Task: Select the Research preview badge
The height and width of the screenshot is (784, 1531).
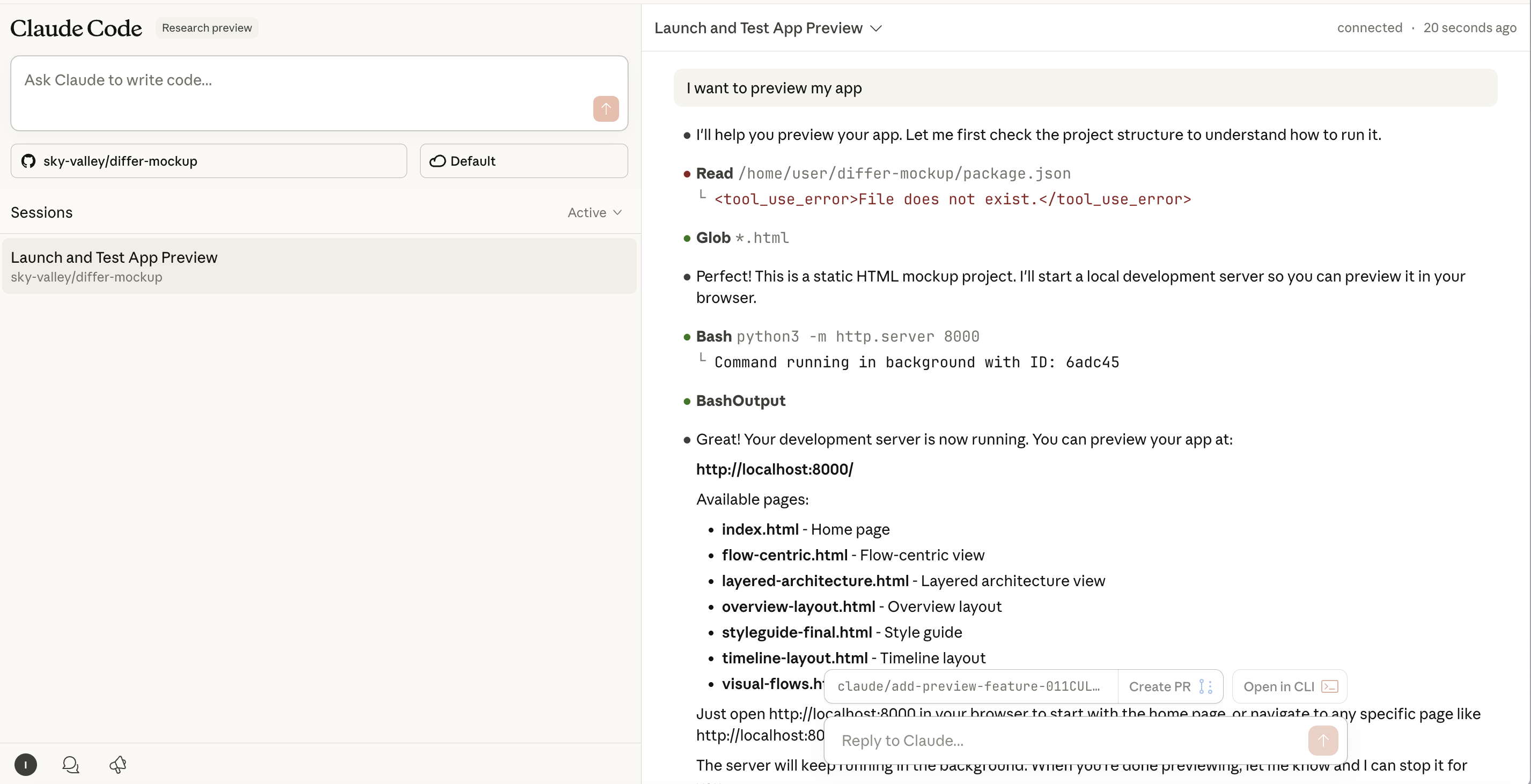Action: point(206,27)
